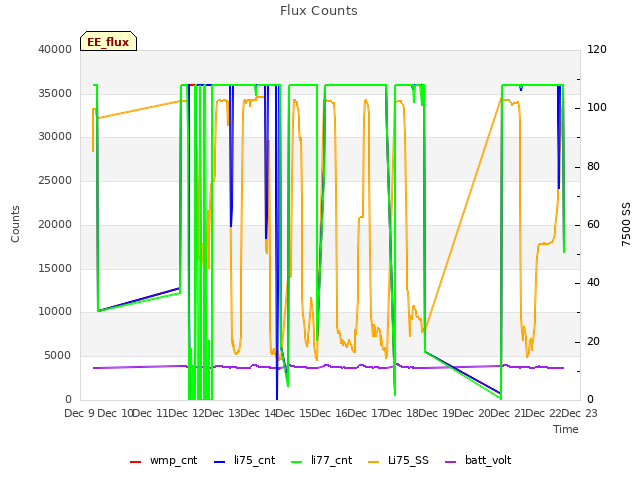Screen dimensions: 640x480
Task: Click the green li77_cnt legend swatch
Action: point(296,462)
